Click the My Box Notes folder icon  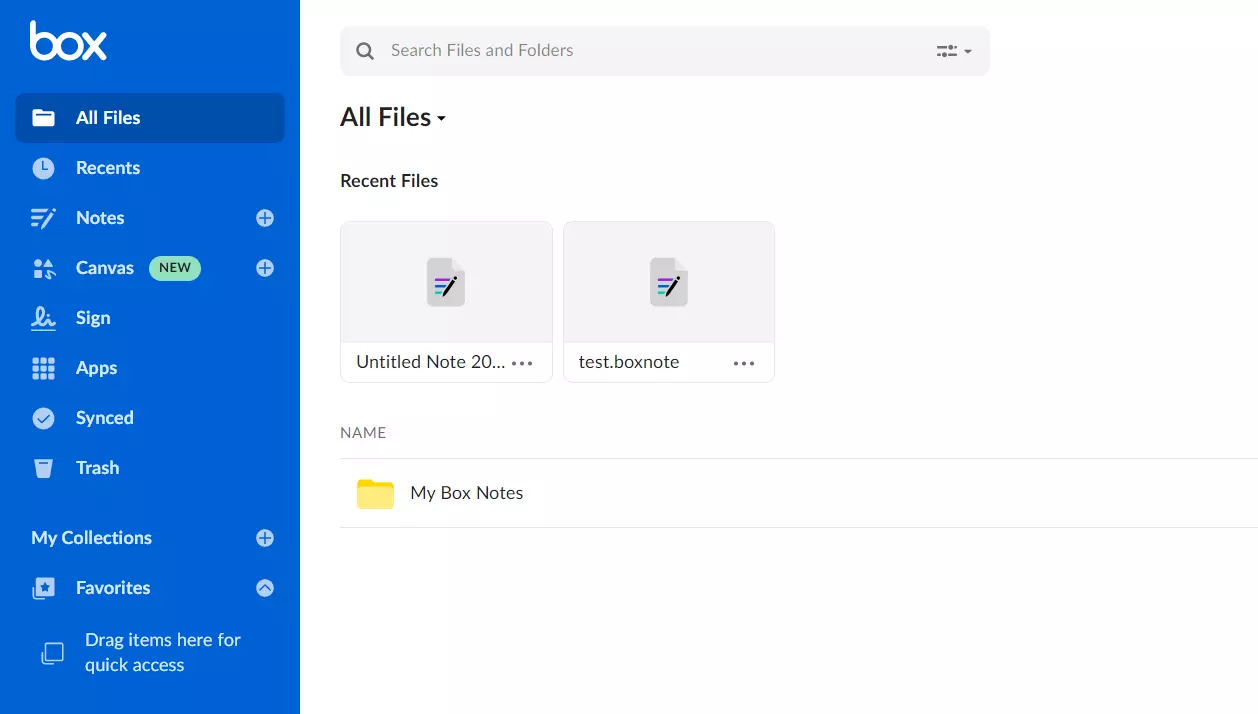pyautogui.click(x=375, y=494)
